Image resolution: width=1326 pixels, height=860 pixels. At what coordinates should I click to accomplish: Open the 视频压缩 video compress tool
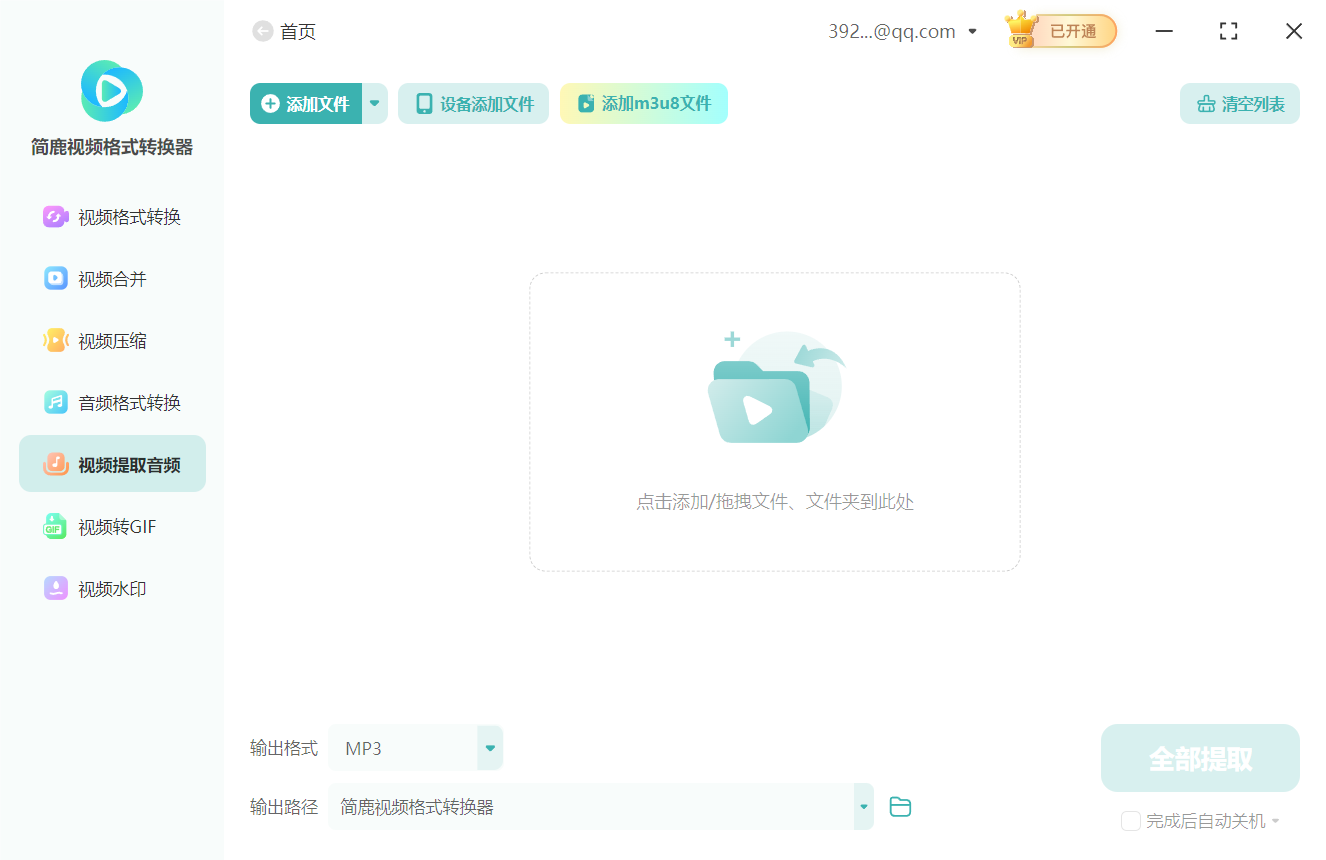pyautogui.click(x=110, y=340)
